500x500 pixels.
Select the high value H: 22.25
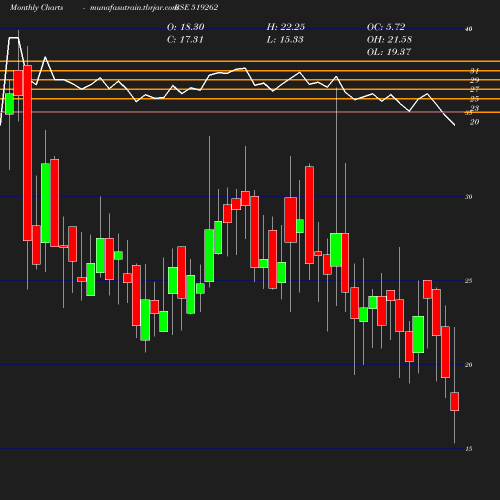[x=286, y=27]
